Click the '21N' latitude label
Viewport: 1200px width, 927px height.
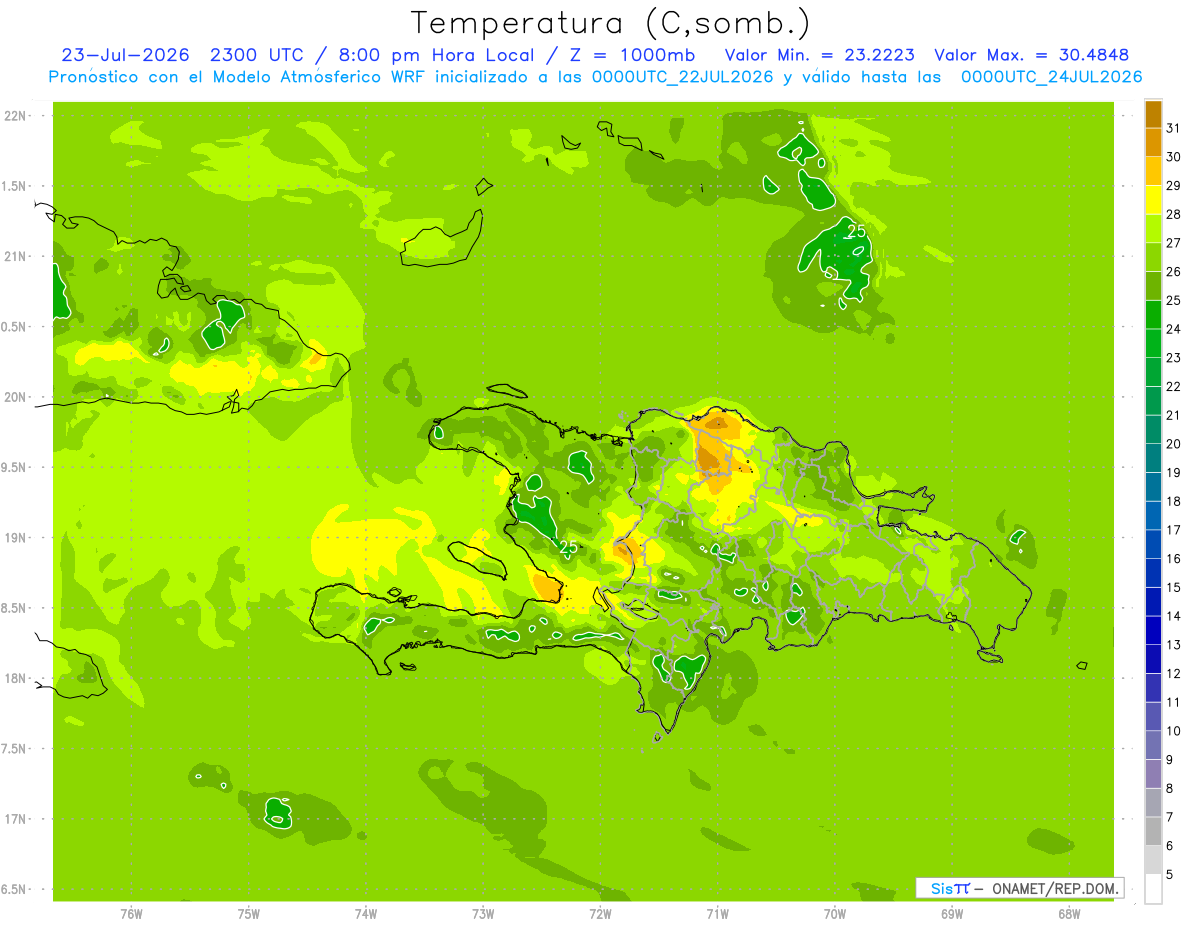pyautogui.click(x=16, y=256)
